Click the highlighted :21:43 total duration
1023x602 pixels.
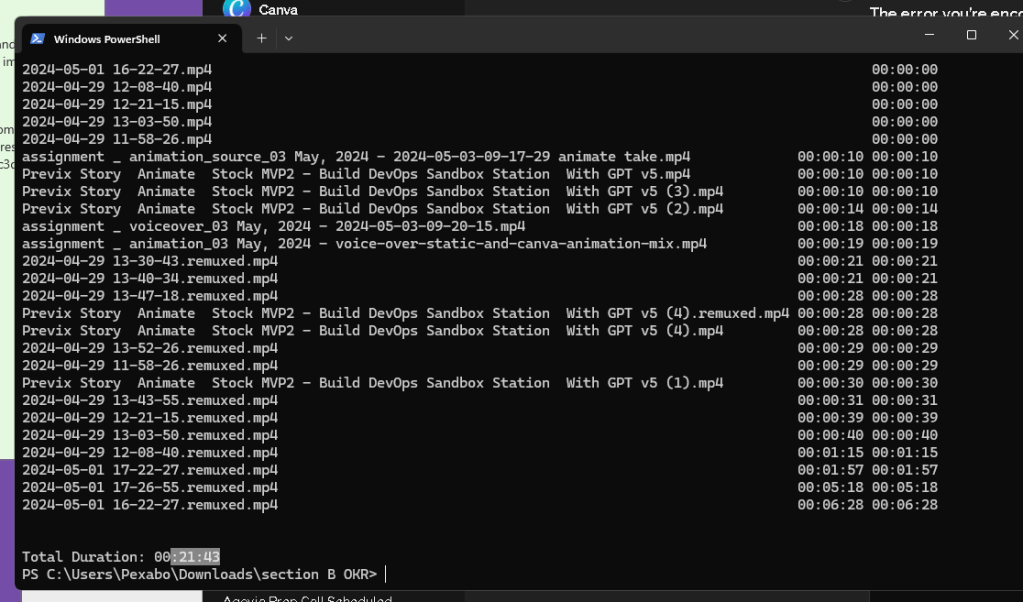195,557
